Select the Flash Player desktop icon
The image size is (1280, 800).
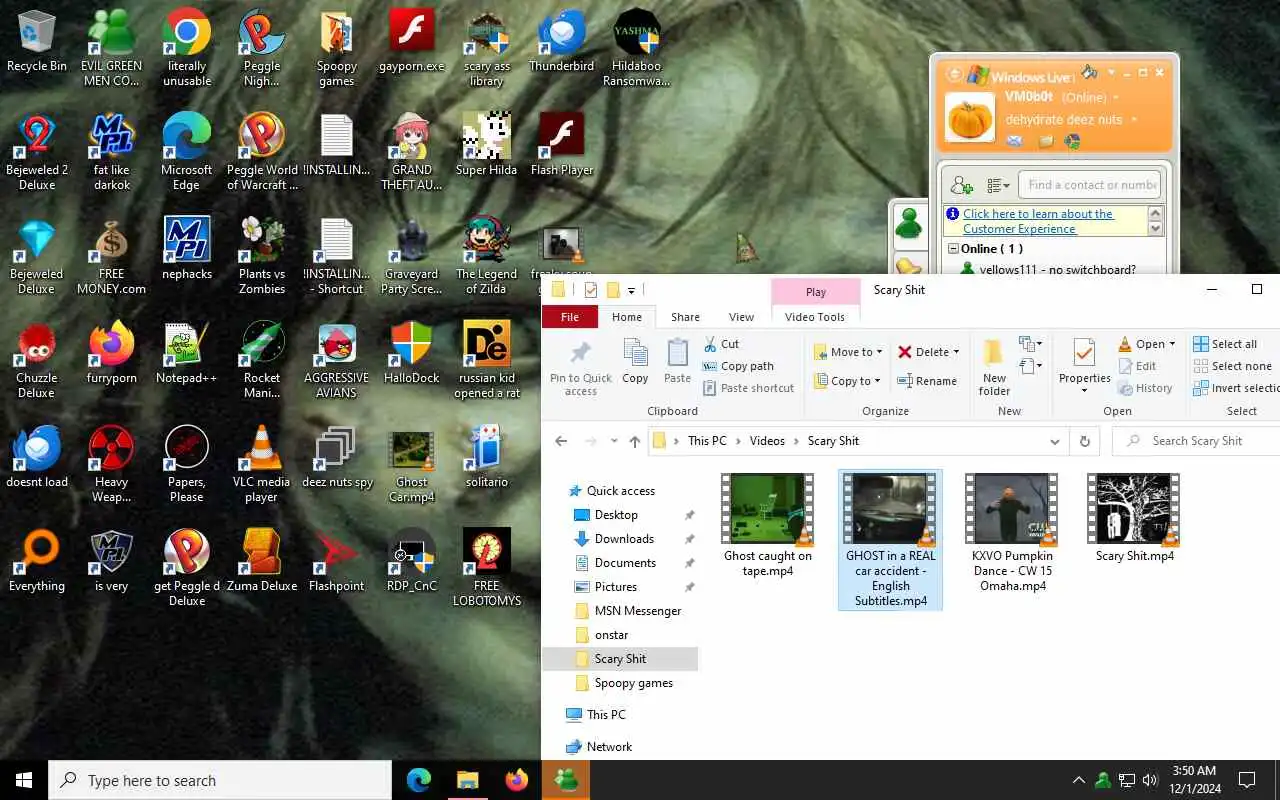(562, 145)
